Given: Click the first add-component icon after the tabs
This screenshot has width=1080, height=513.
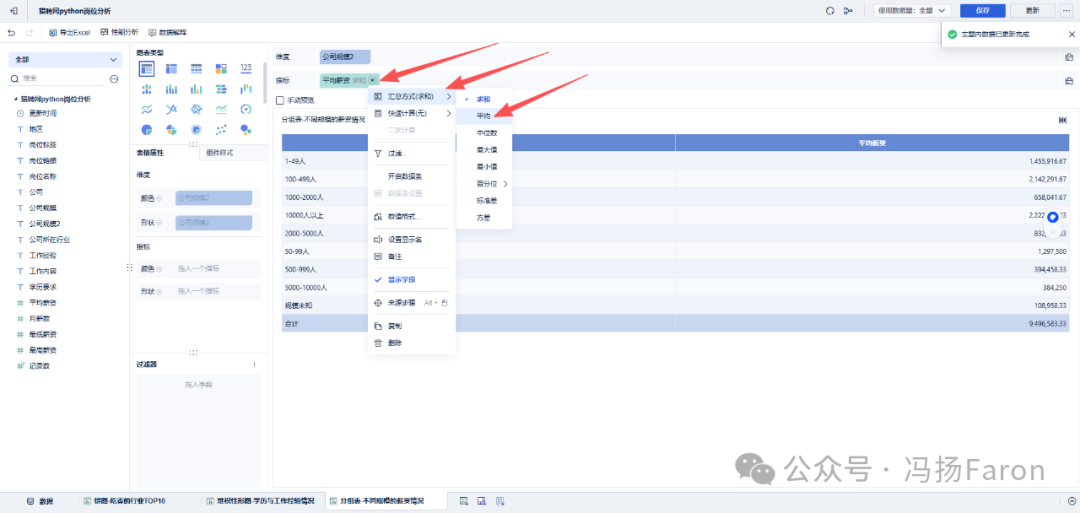Looking at the screenshot, I should click(464, 501).
